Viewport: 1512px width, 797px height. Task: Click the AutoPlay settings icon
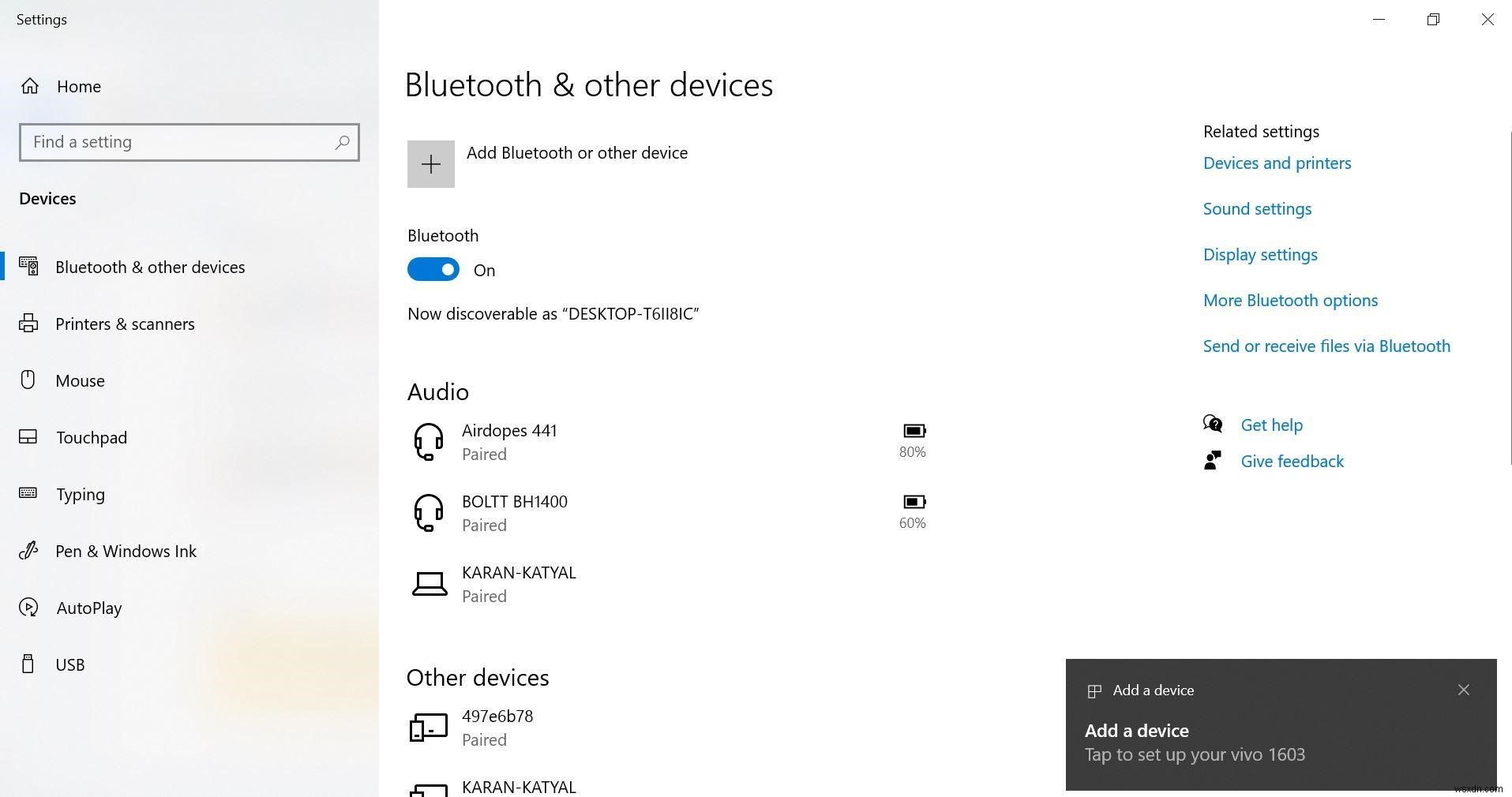pyautogui.click(x=28, y=608)
